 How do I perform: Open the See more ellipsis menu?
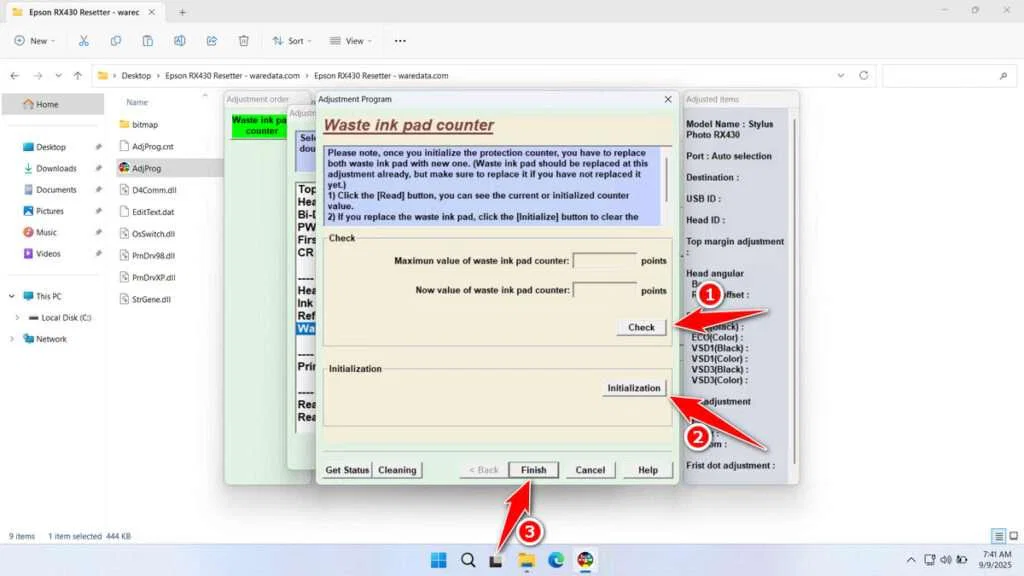click(399, 41)
